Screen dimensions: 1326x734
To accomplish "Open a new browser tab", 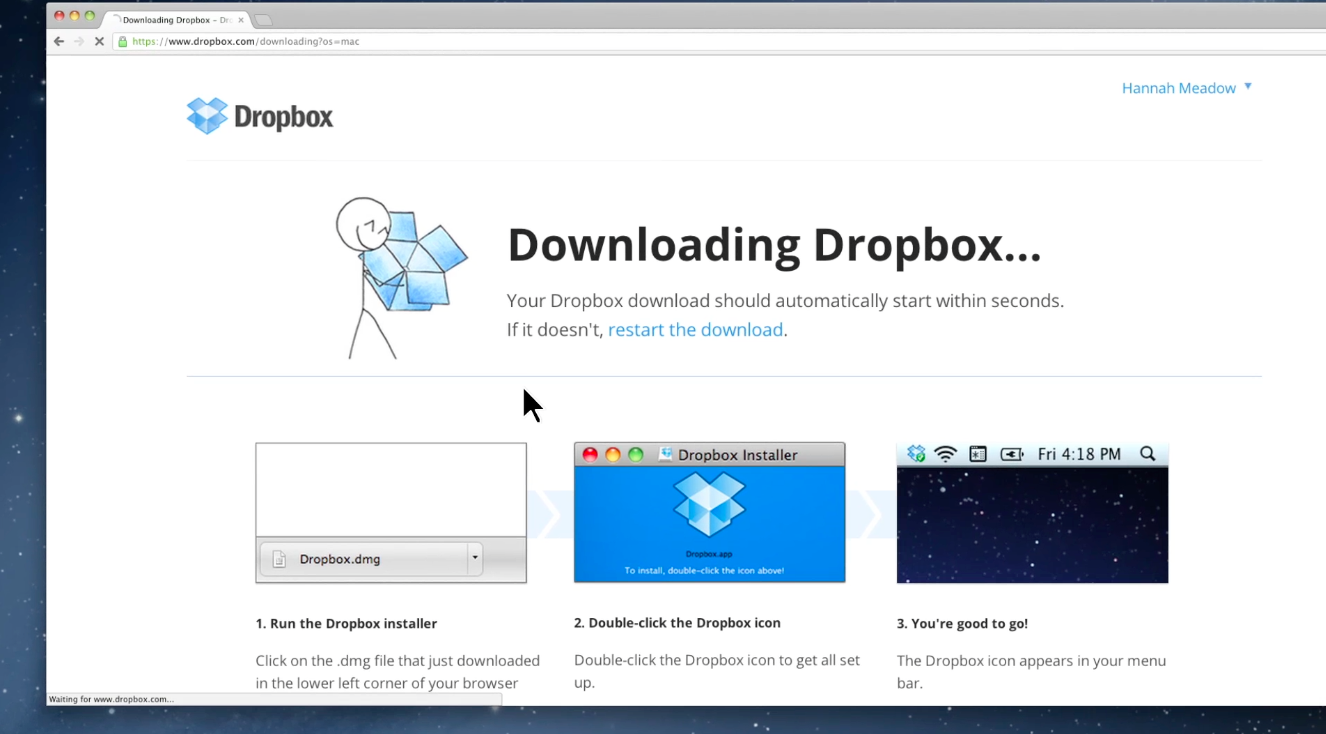I will click(263, 20).
